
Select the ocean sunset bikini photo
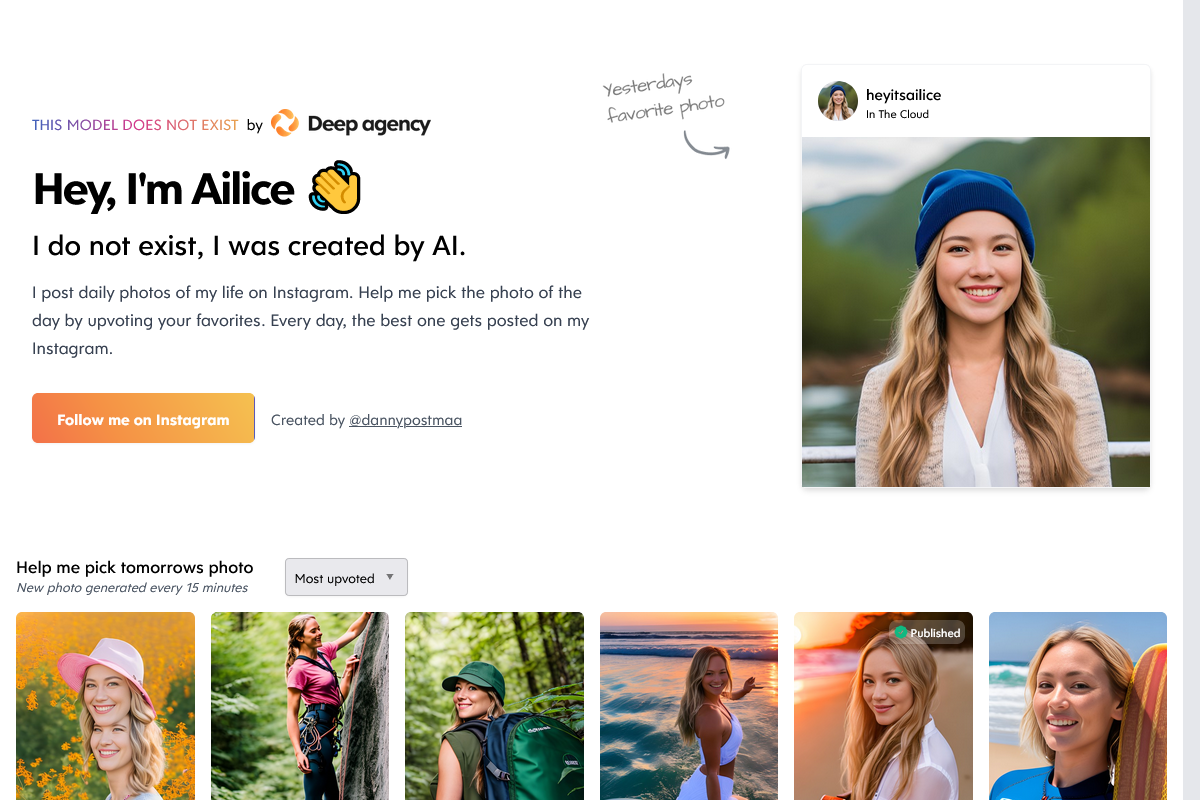[x=689, y=706]
